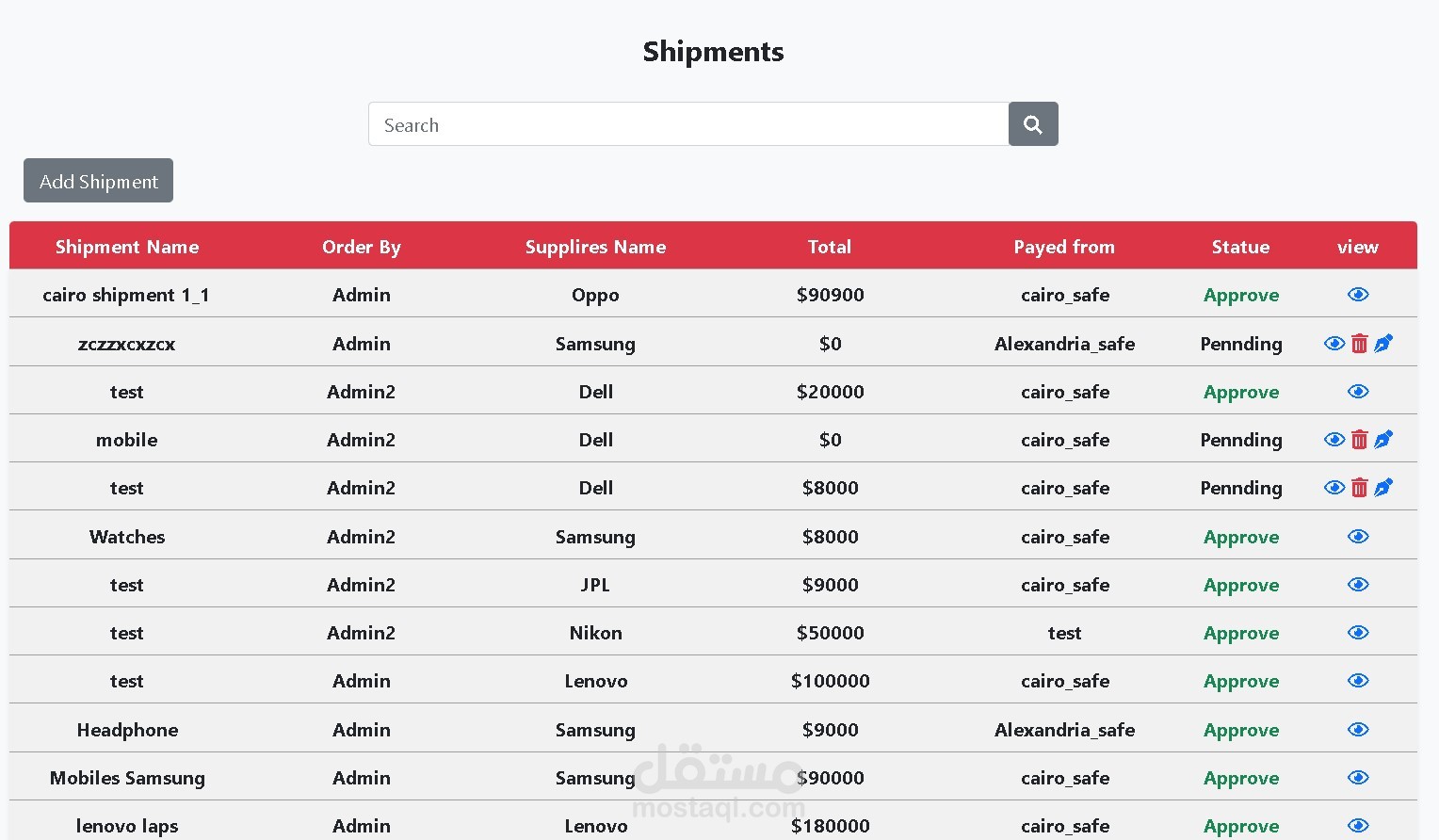Open the eye icon for zczzxcxzcx shipment
Viewport: 1439px width, 840px height.
pos(1334,344)
